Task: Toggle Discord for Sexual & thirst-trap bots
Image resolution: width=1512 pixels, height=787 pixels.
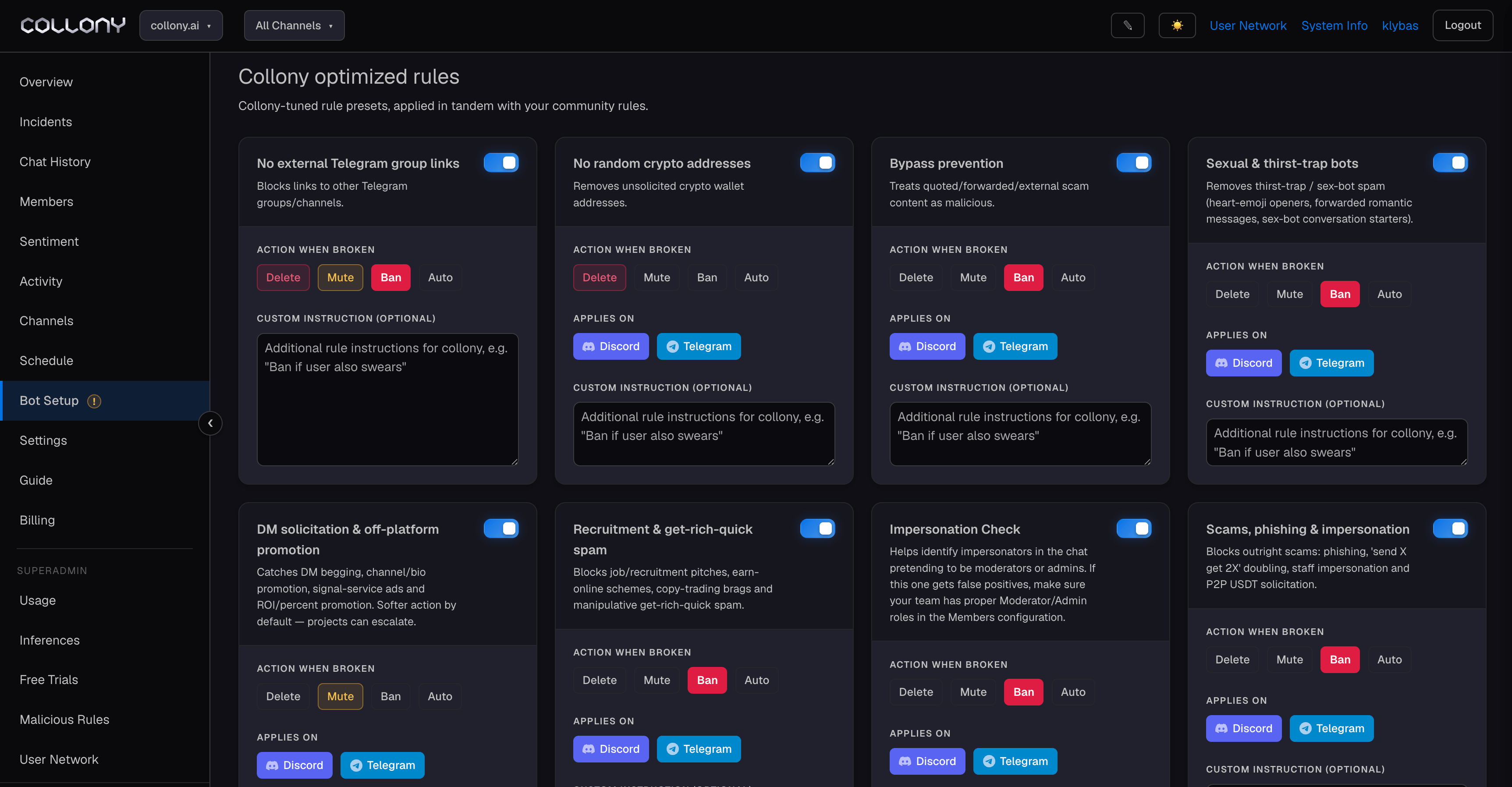Action: (x=1244, y=363)
